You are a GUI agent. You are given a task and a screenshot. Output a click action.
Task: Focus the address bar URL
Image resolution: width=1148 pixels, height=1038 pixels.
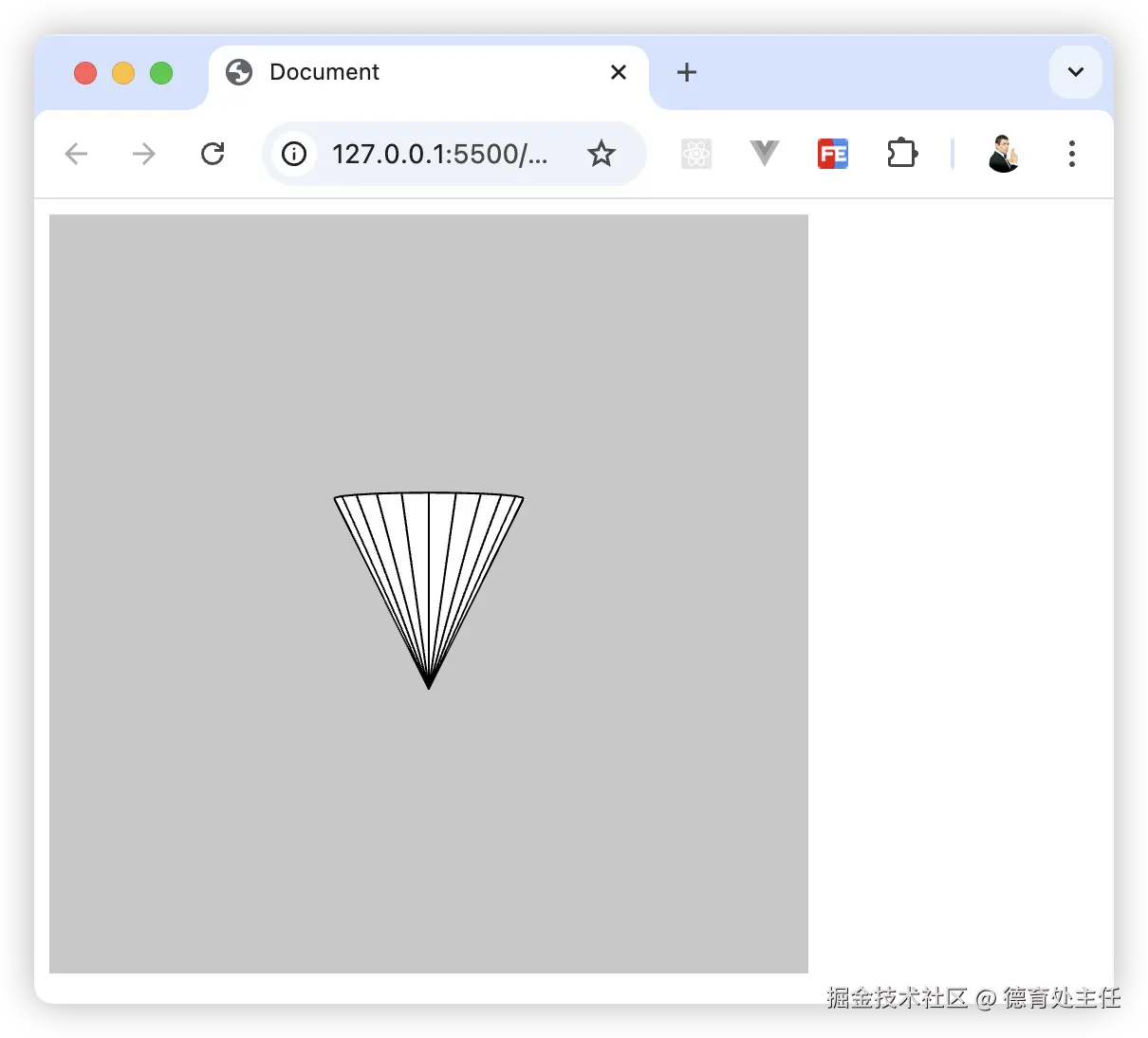pyautogui.click(x=439, y=154)
